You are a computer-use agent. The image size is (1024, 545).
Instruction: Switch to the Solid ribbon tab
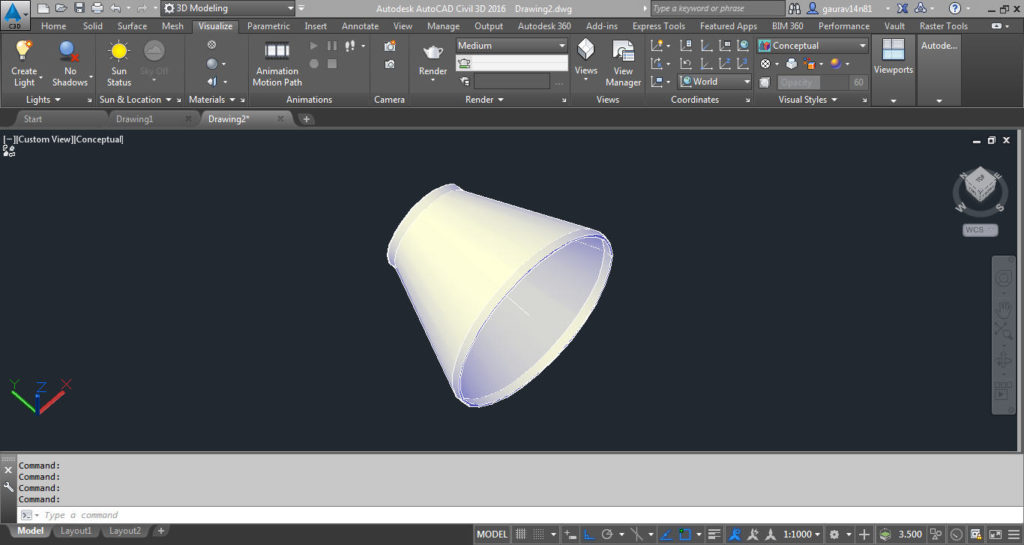(92, 26)
